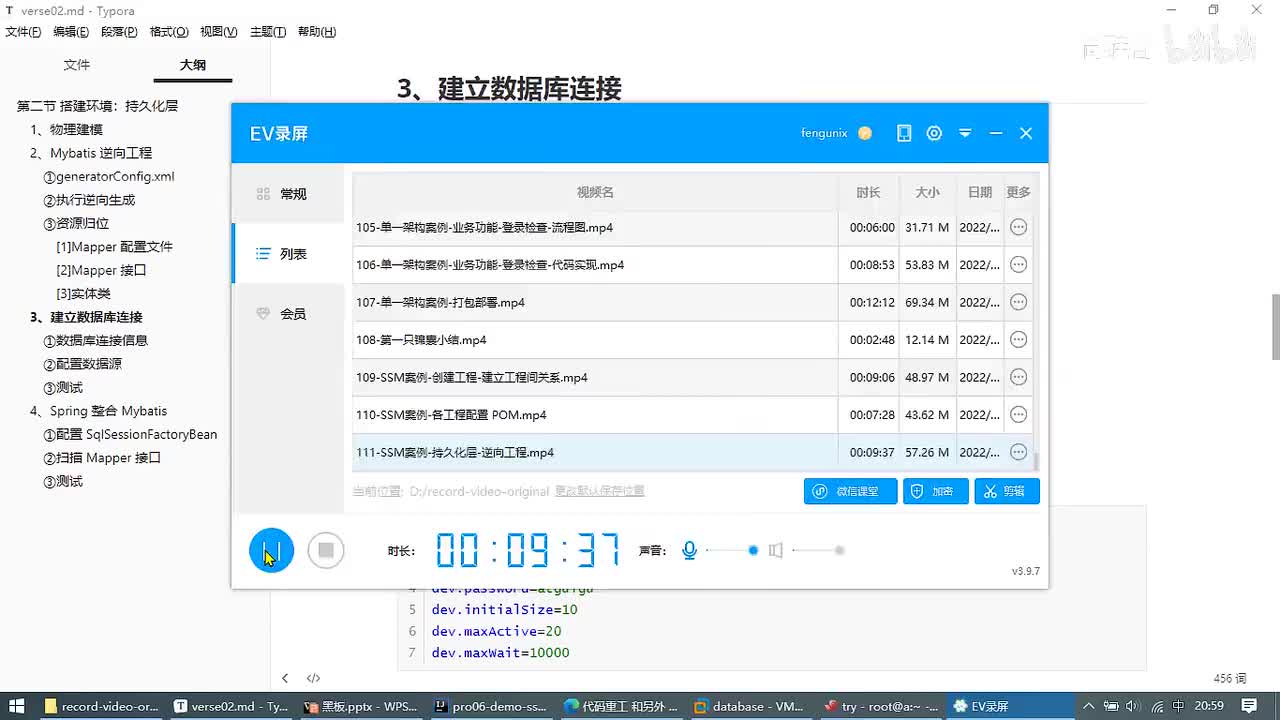
Task: Select 110-SSM案例-各工程配置 POM.mp4
Action: (x=693, y=415)
